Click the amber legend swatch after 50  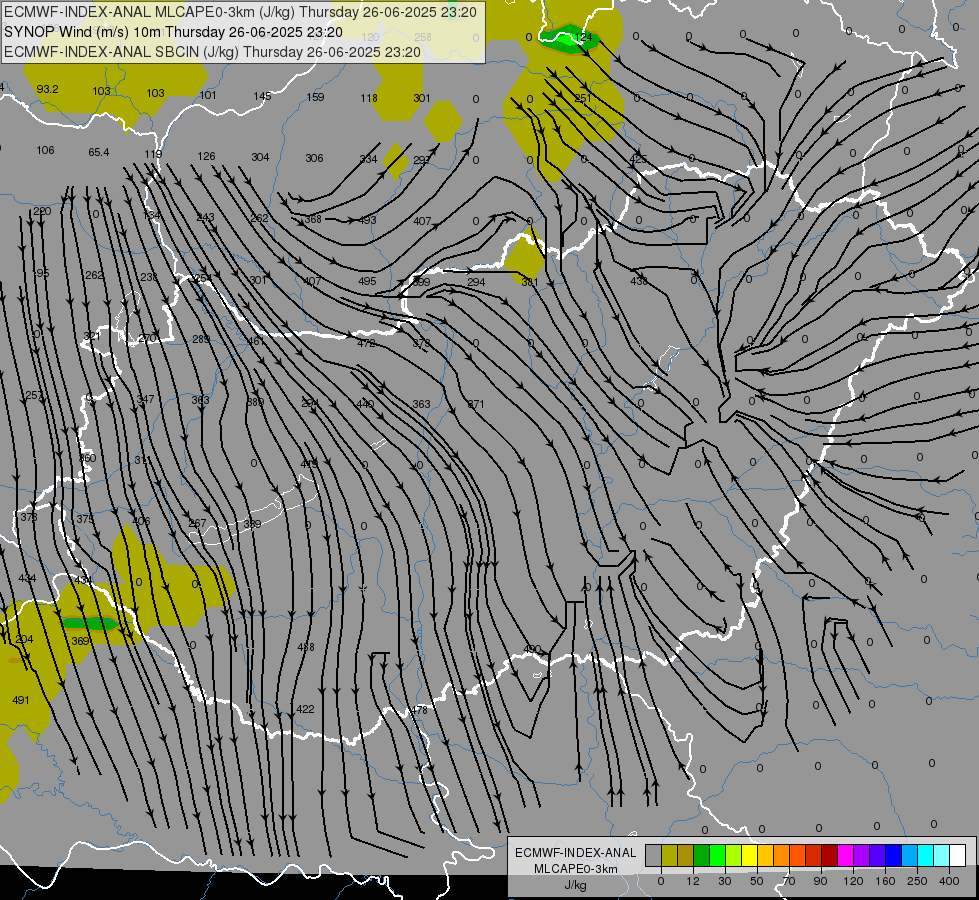[x=765, y=855]
